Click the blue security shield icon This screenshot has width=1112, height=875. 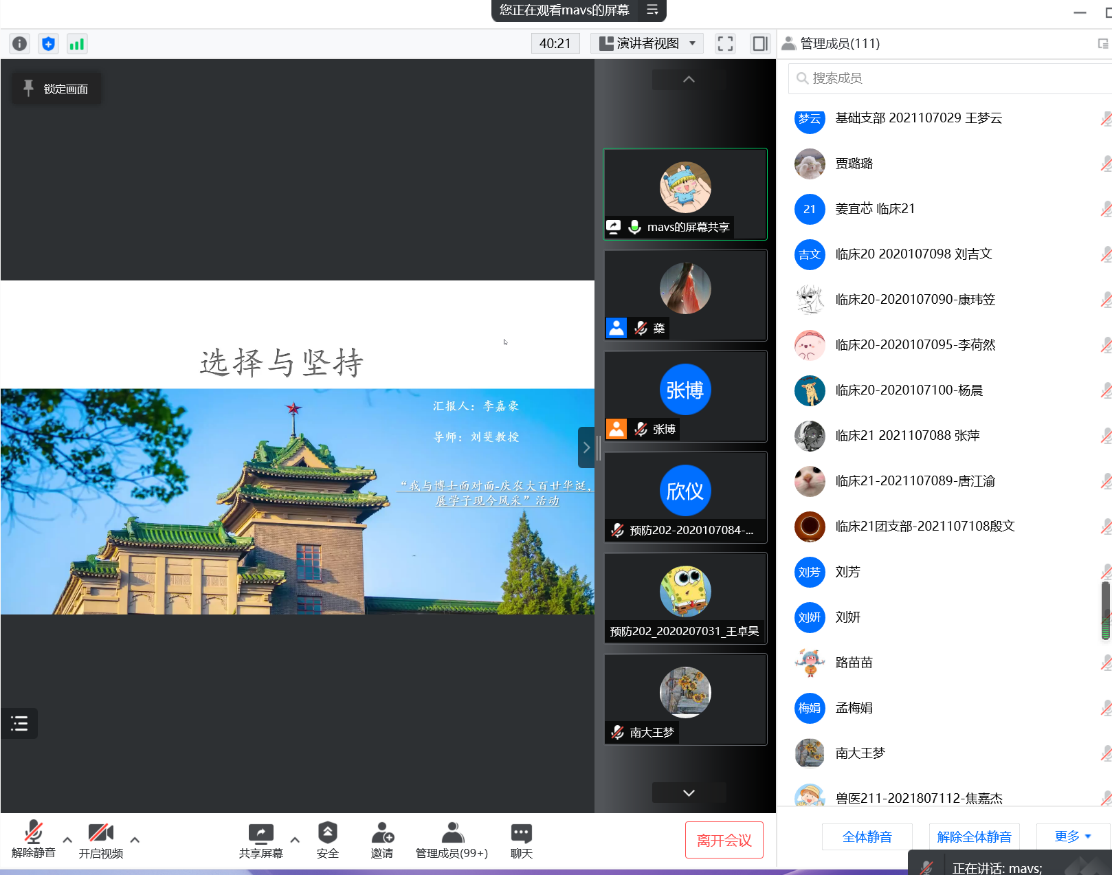pyautogui.click(x=48, y=44)
